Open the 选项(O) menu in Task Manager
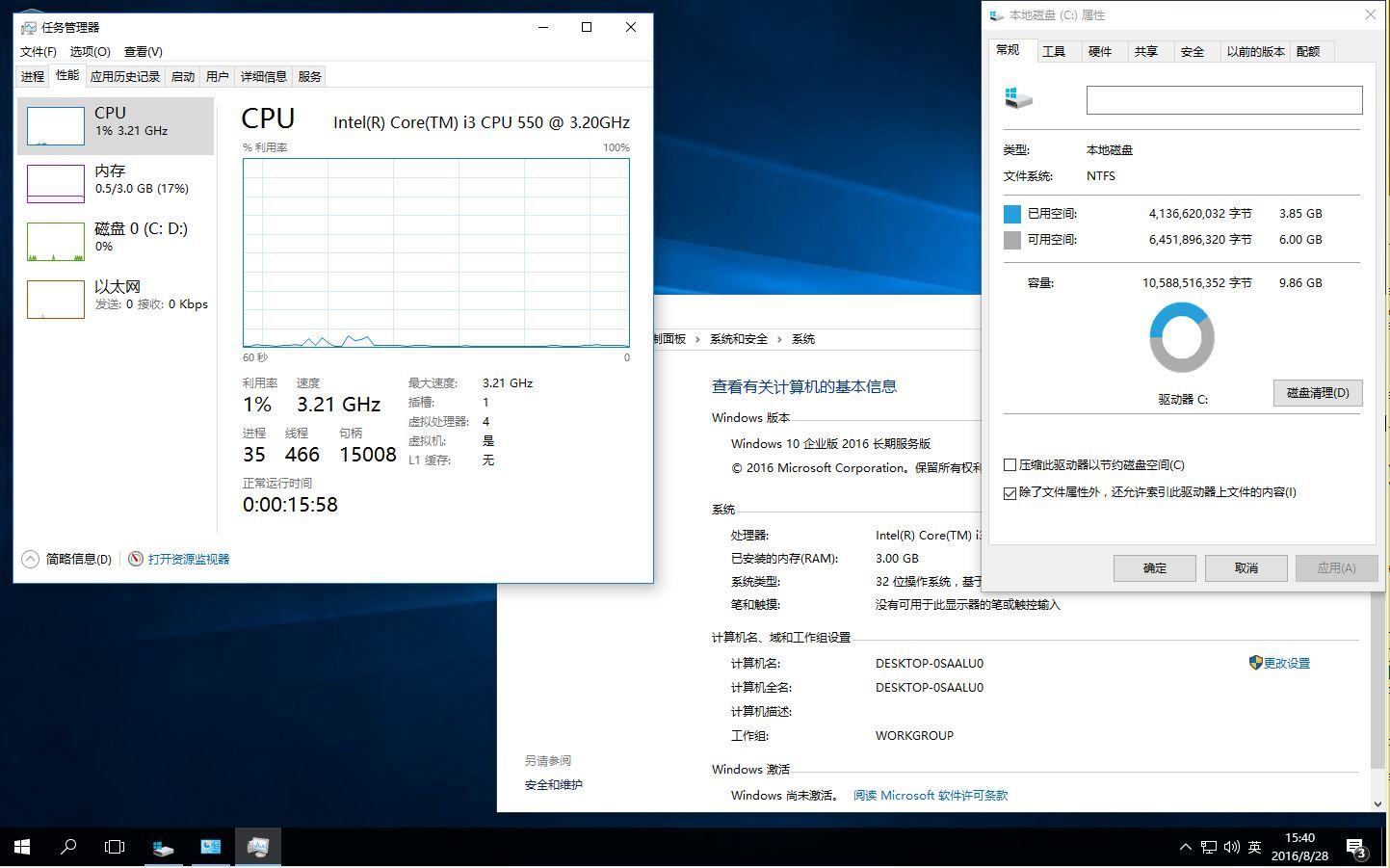Screen dimensions: 1390x868 [x=91, y=52]
